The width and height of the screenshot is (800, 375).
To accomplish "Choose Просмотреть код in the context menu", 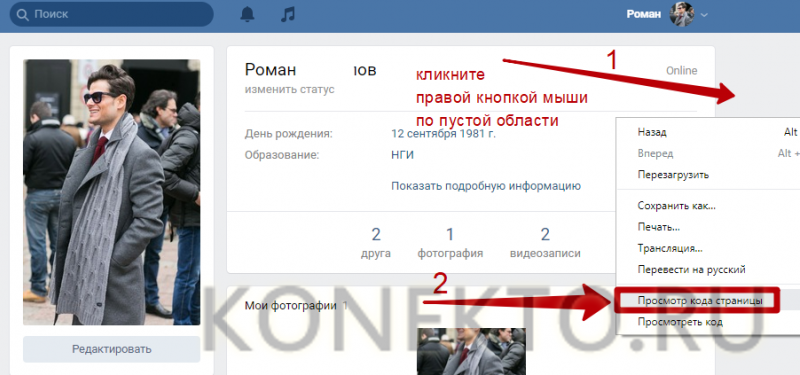I will (680, 322).
